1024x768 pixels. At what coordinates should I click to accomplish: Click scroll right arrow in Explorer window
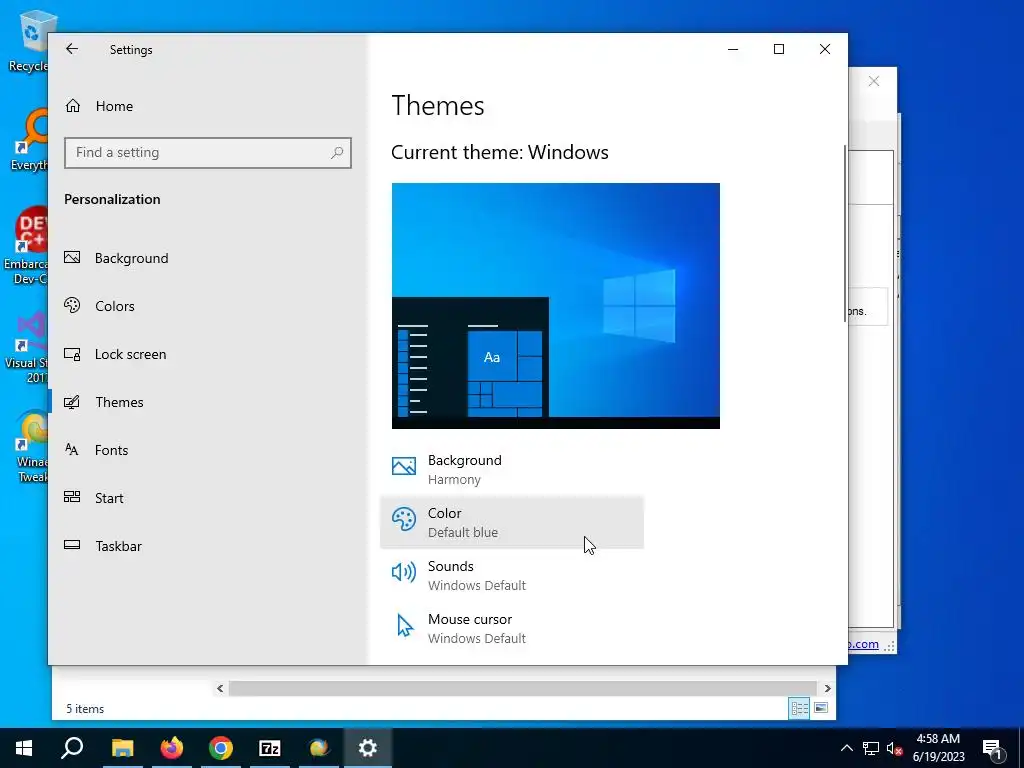click(827, 688)
